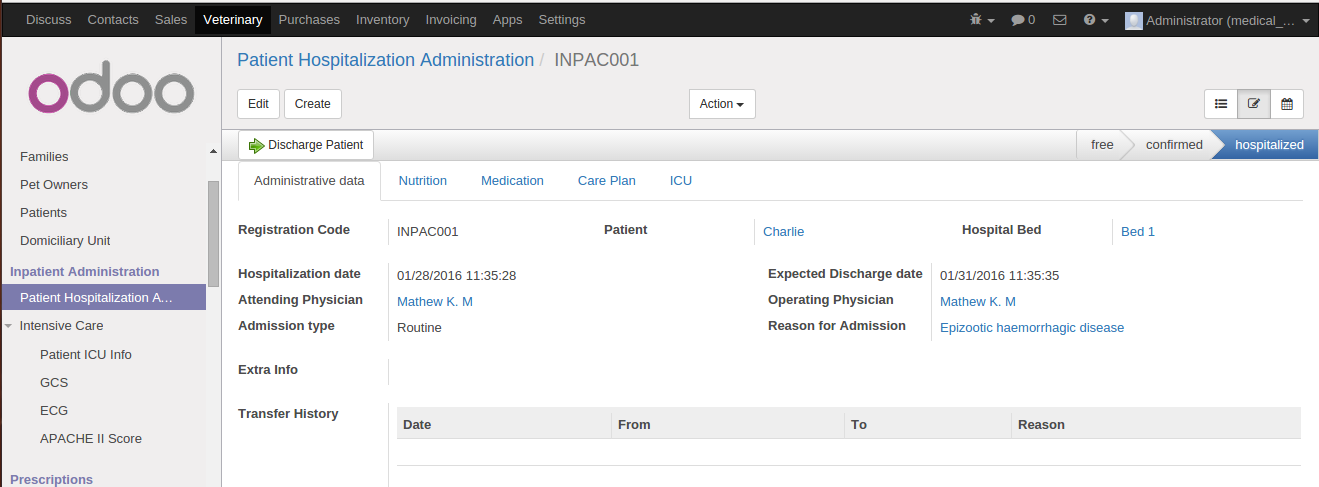The height and width of the screenshot is (487, 1319).
Task: Open the Medication tab
Action: [512, 181]
